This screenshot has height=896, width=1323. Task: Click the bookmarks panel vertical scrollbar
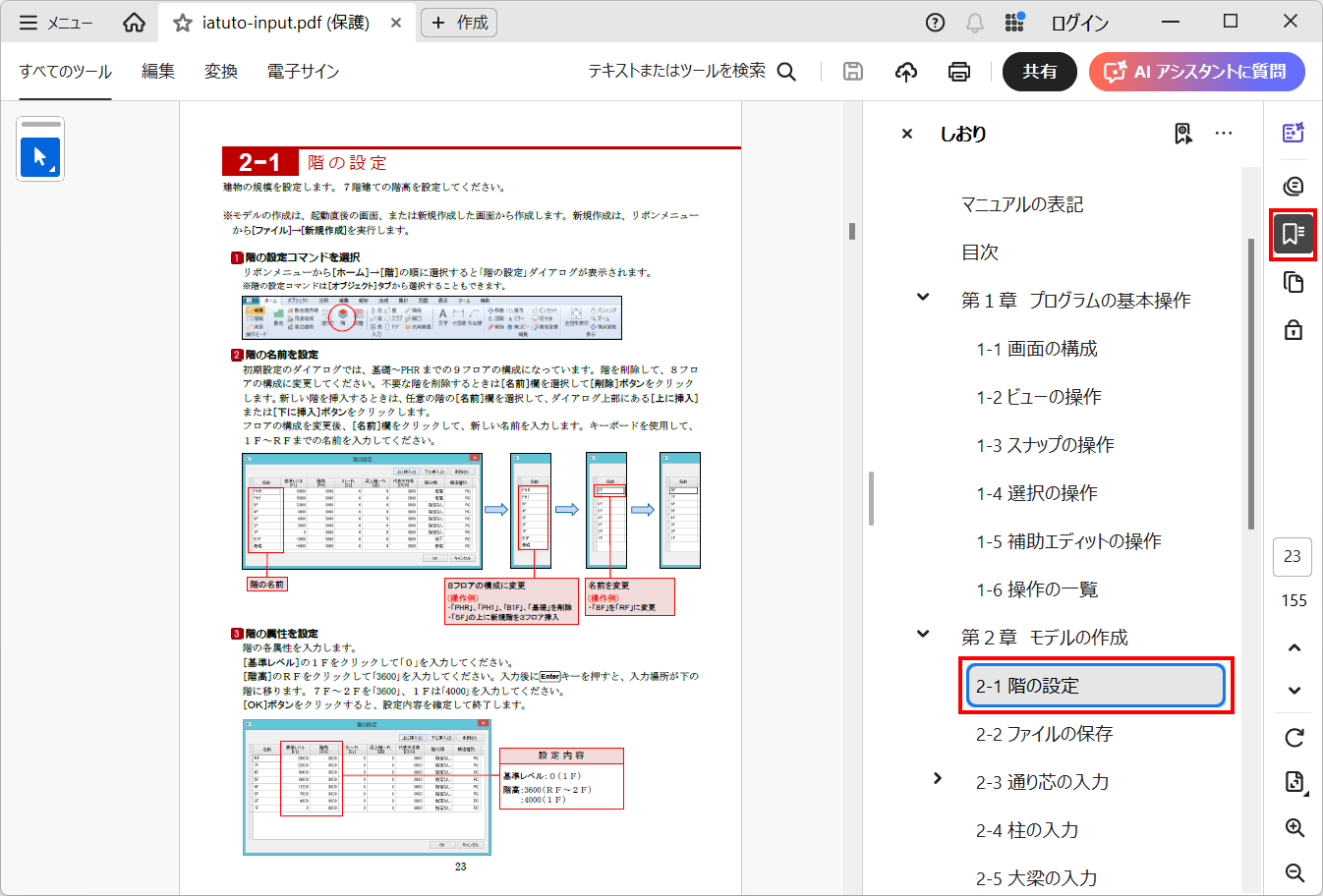tap(1250, 383)
